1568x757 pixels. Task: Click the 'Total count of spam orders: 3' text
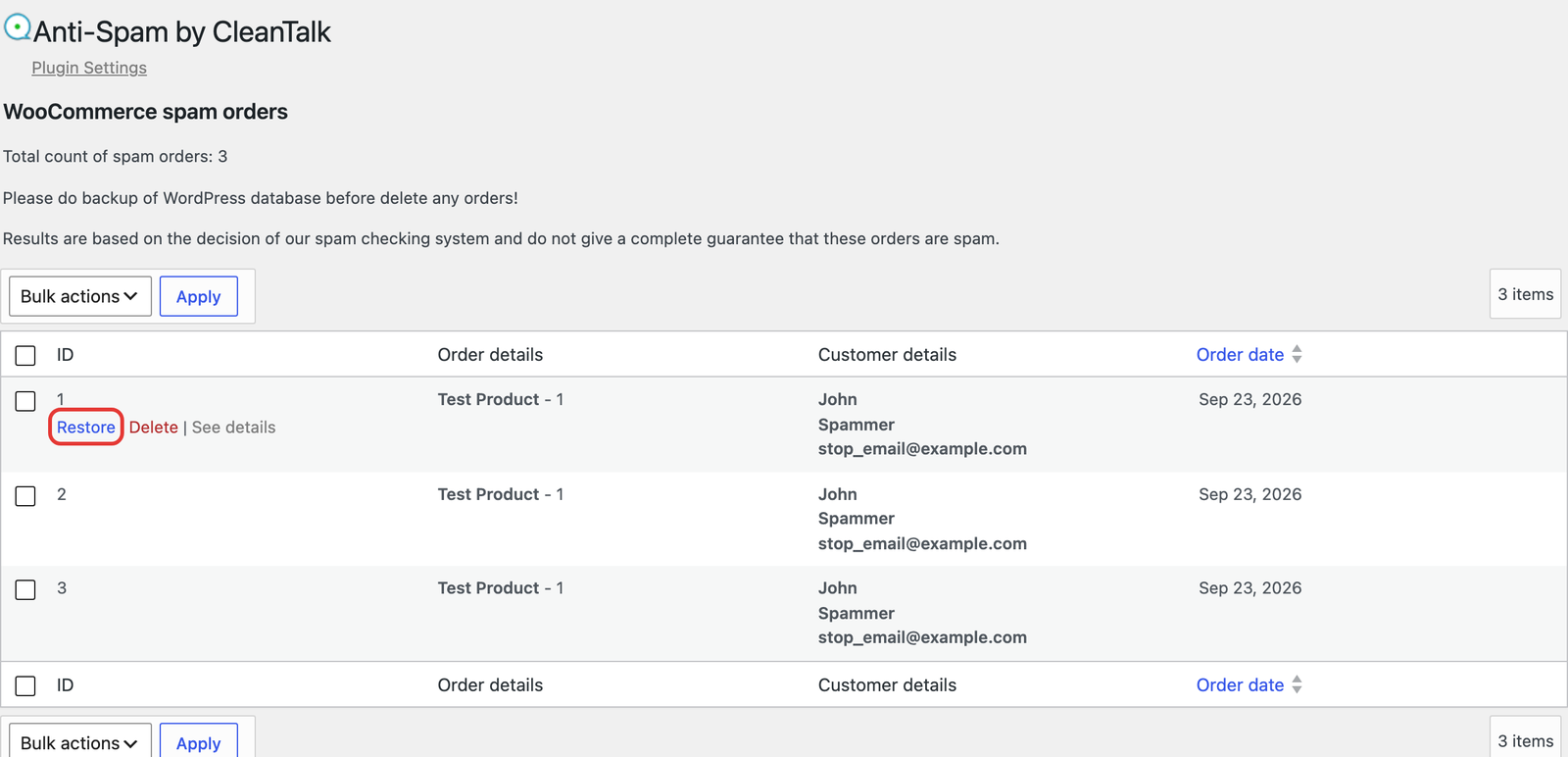[x=116, y=157]
